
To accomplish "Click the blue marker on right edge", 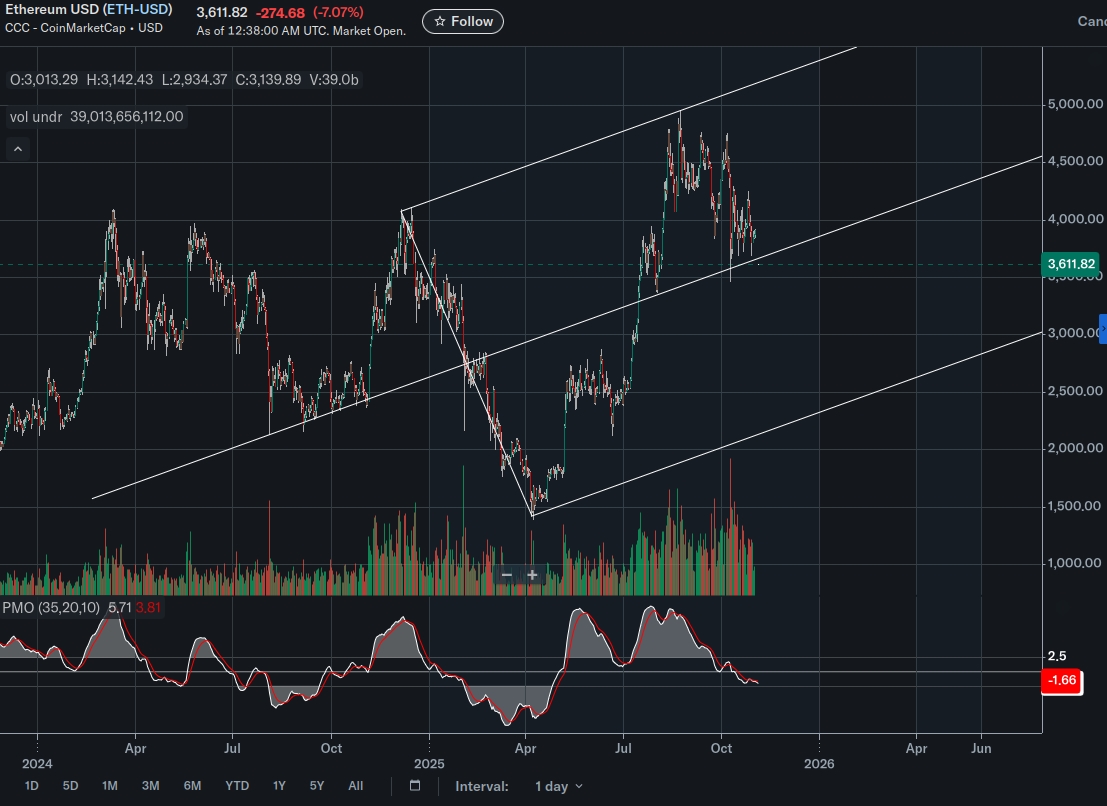I will (x=1103, y=328).
